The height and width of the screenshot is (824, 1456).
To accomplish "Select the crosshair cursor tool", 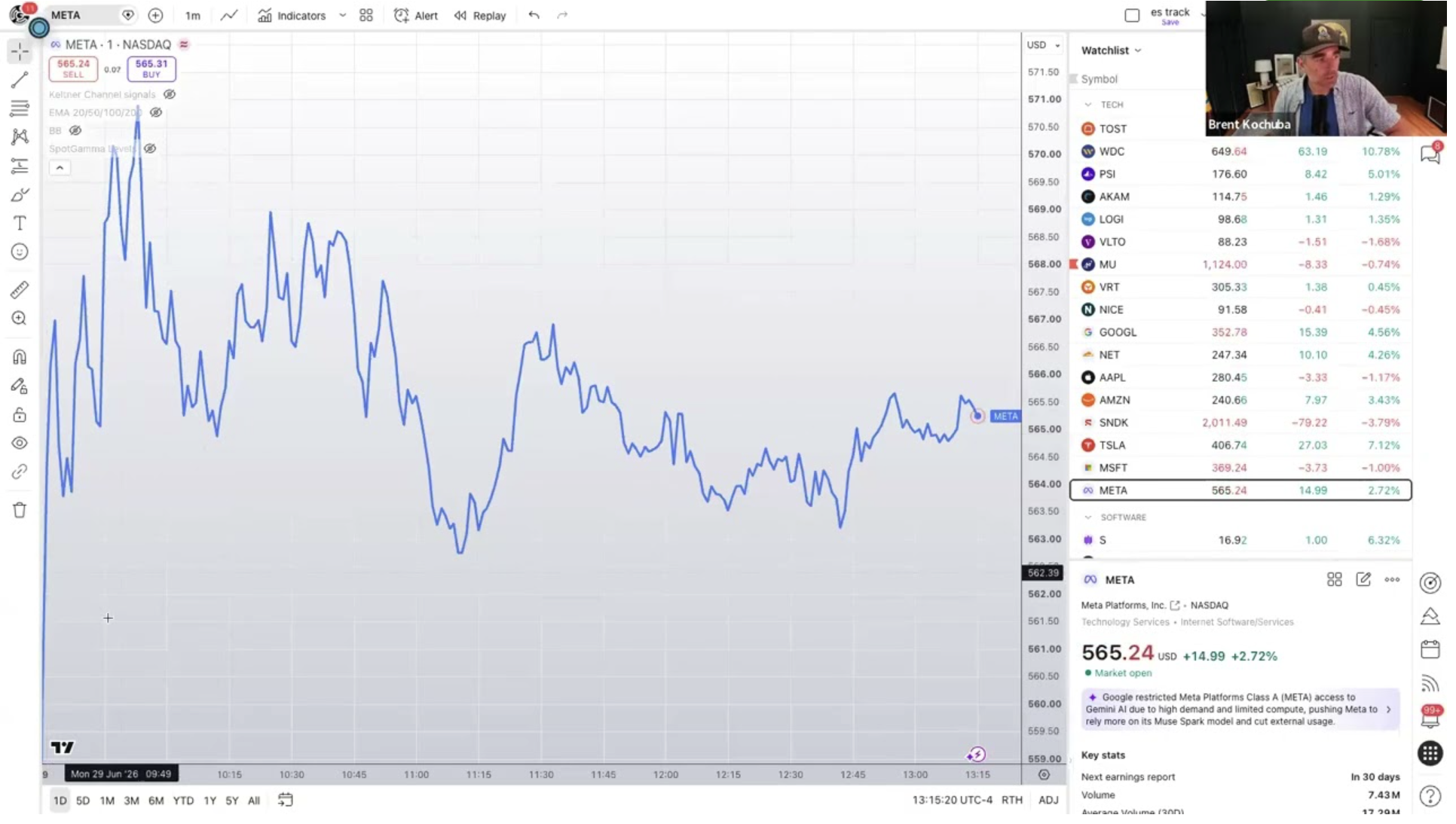I will 20,51.
